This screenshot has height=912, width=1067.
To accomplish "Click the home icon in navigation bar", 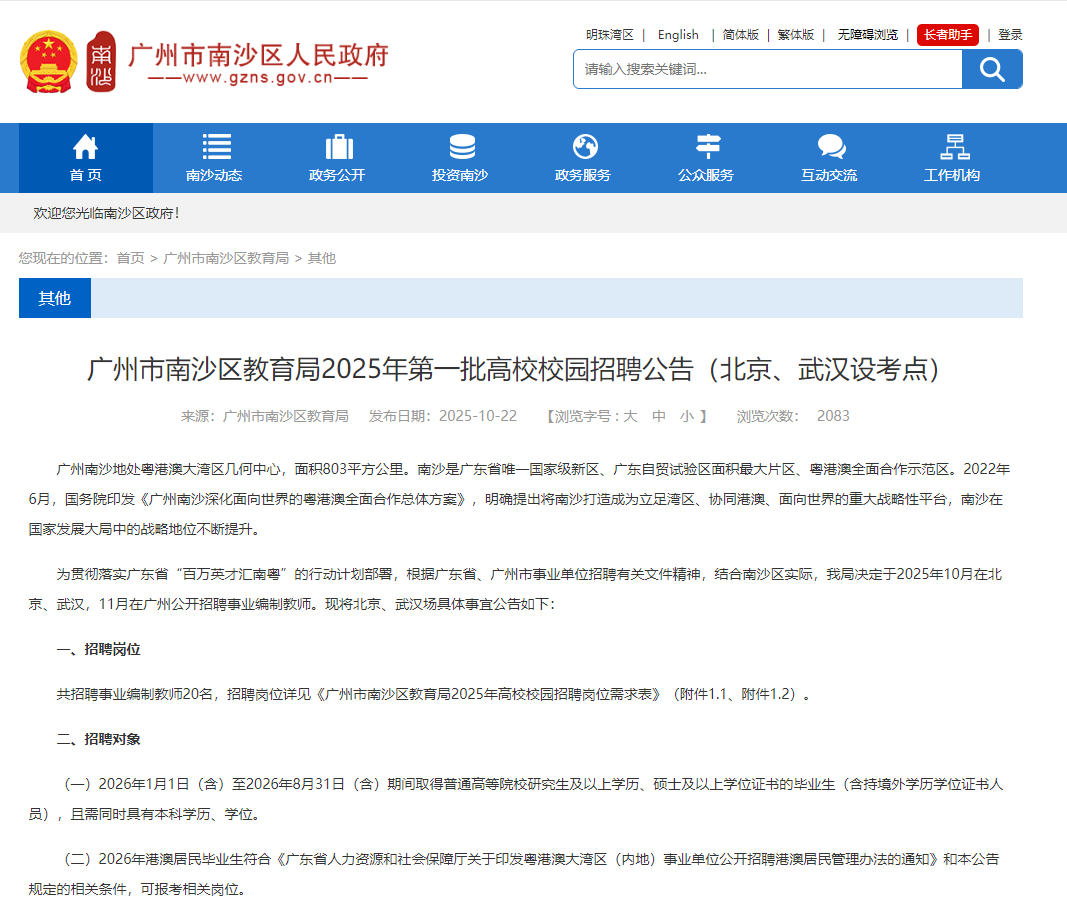I will 85,147.
